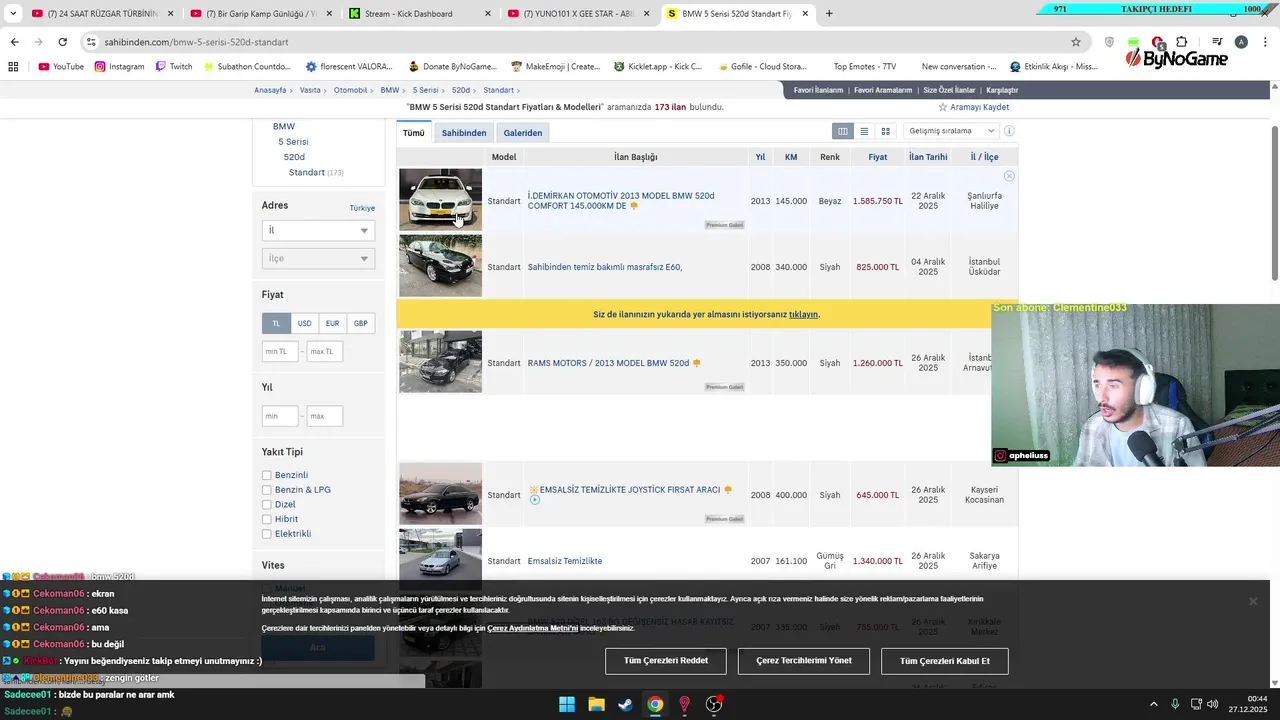Click the info icon next to sorting dropdown
Image resolution: width=1280 pixels, height=720 pixels.
tap(1009, 131)
